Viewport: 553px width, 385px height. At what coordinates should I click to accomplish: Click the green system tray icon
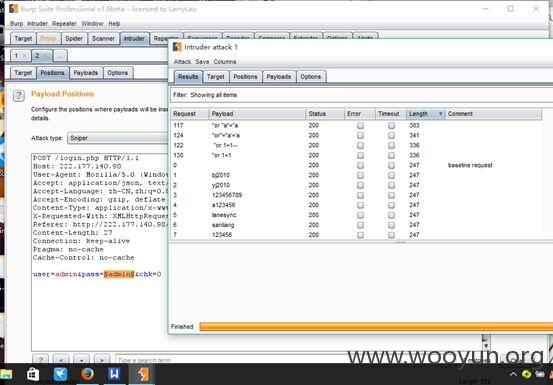coord(526,374)
